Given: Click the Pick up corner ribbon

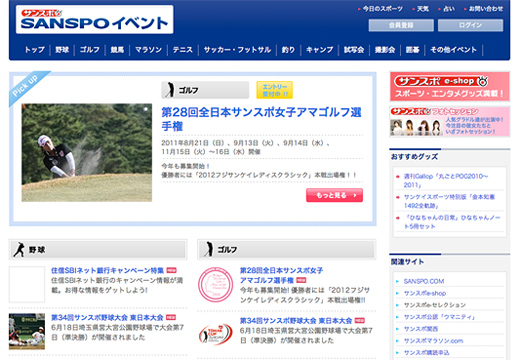Looking at the screenshot, I should pos(27,87).
